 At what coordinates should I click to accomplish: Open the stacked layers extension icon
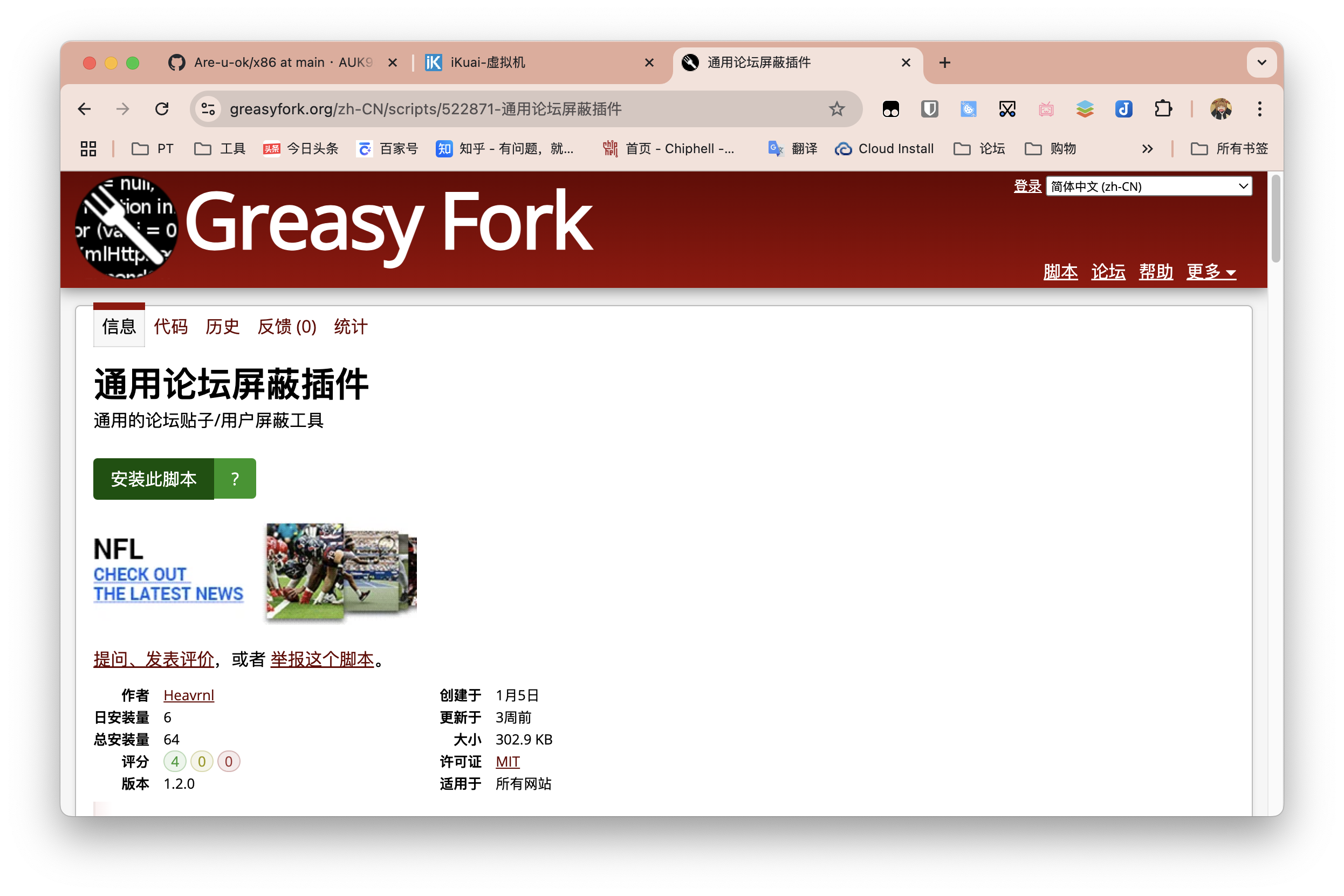point(1085,109)
